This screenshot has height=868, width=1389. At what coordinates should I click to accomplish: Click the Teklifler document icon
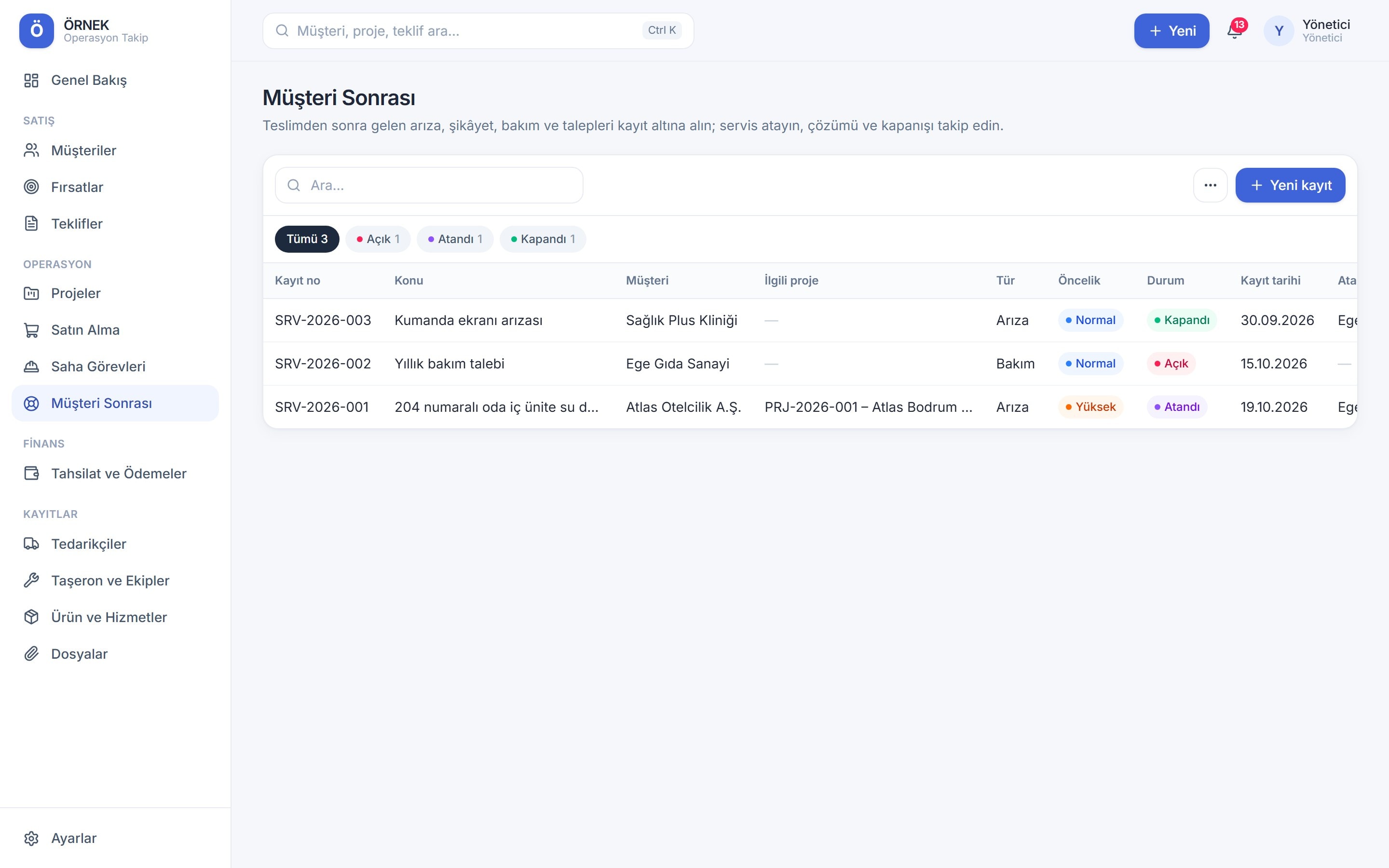31,223
